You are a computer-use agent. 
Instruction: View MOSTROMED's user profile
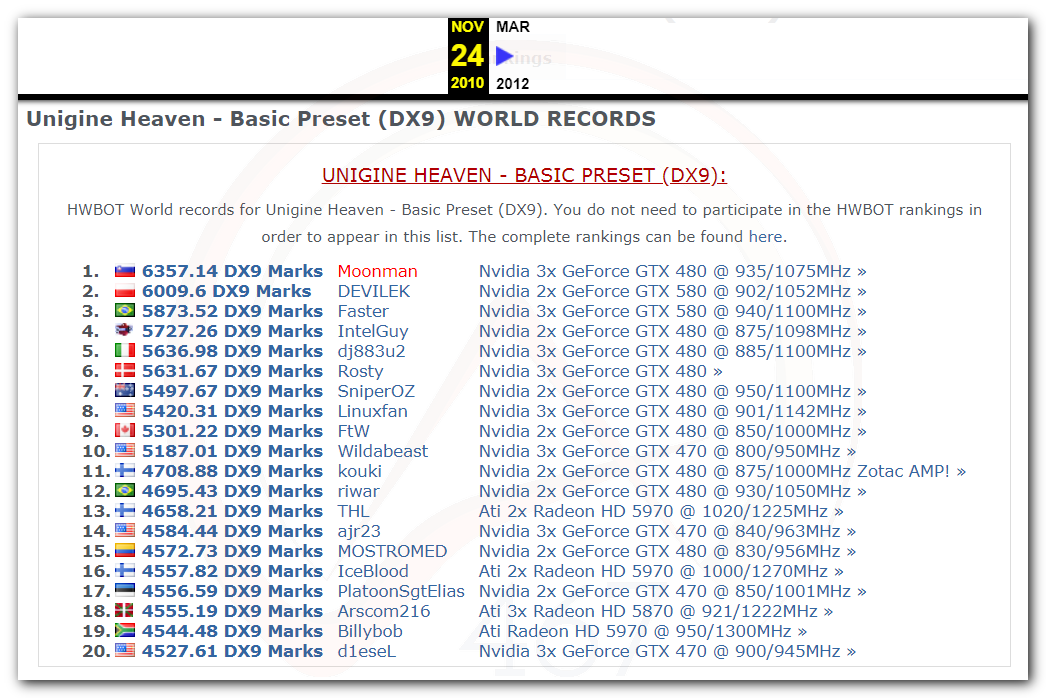click(x=392, y=552)
